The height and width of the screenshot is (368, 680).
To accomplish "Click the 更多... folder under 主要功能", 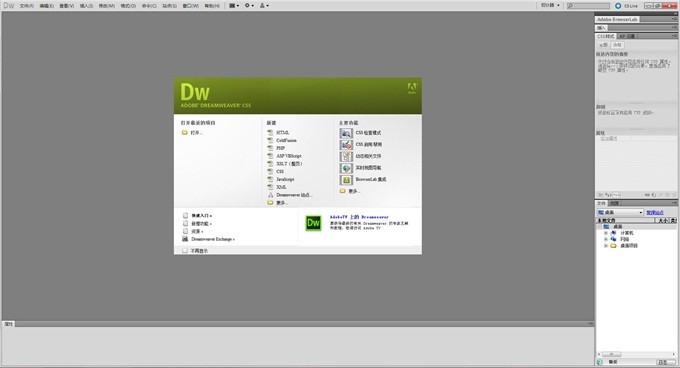I will (x=343, y=191).
